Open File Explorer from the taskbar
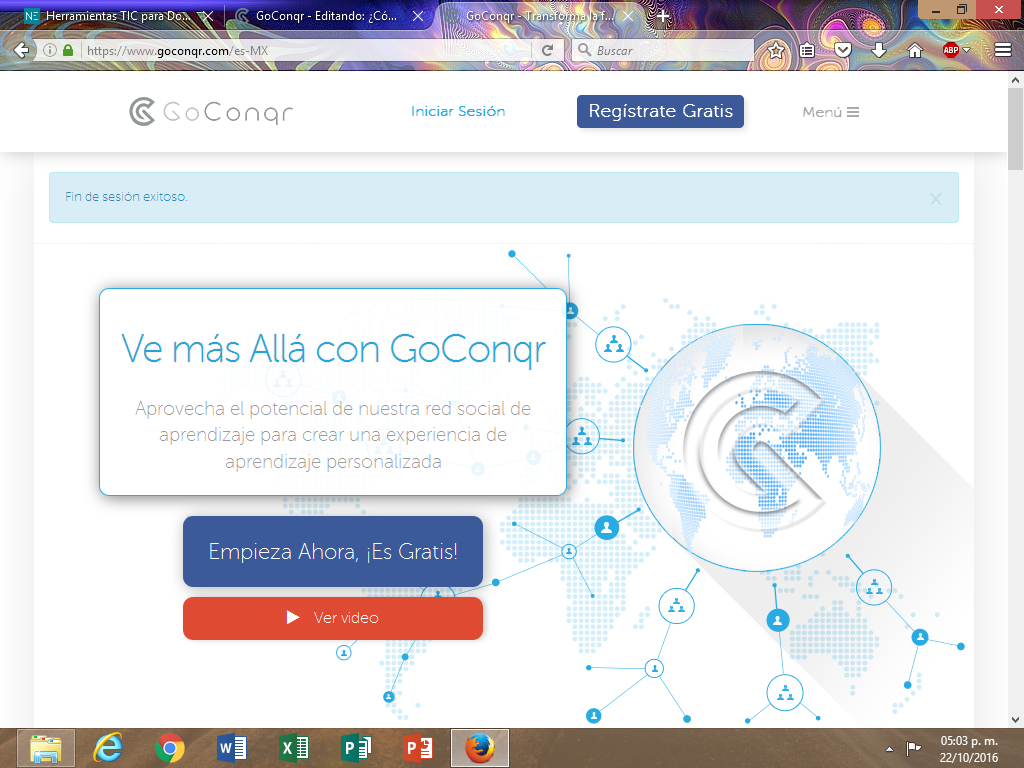1024x768 pixels. coord(46,748)
